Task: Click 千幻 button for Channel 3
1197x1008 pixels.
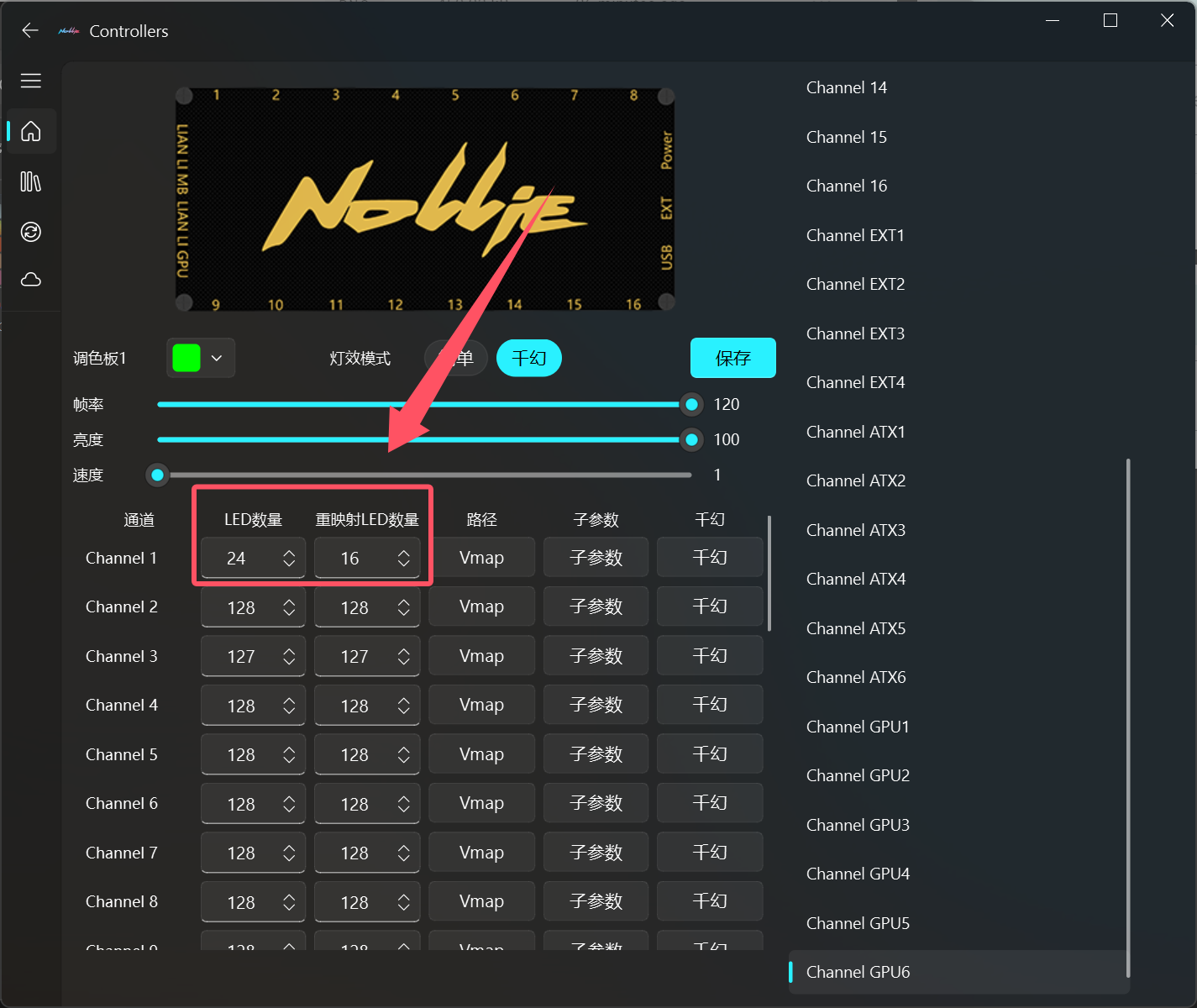Action: point(710,655)
